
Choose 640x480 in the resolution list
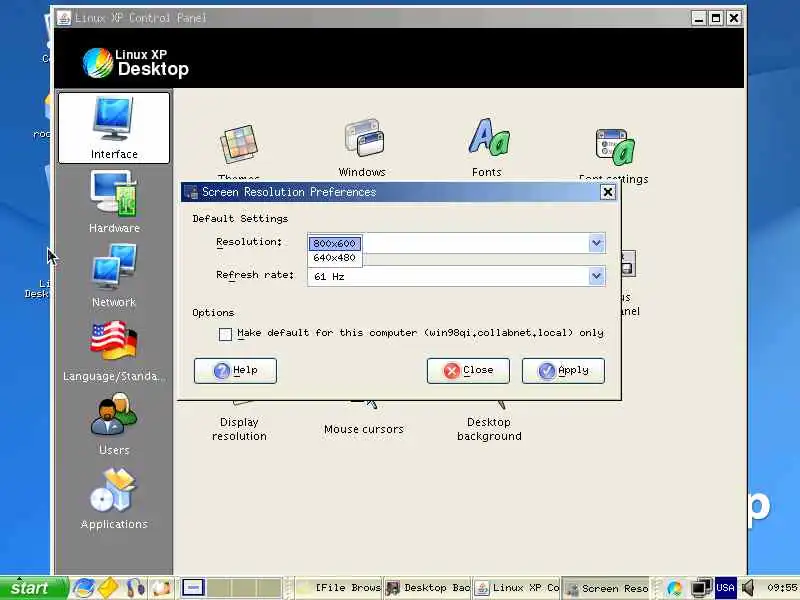click(335, 258)
